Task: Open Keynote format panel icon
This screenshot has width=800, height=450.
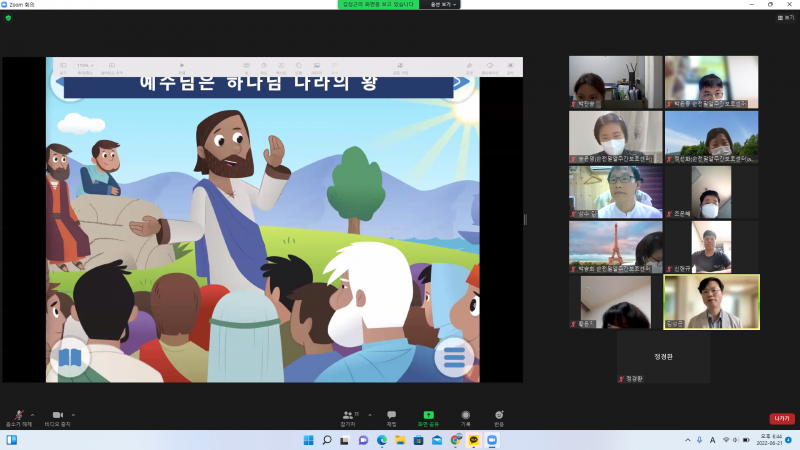Action: tap(469, 67)
